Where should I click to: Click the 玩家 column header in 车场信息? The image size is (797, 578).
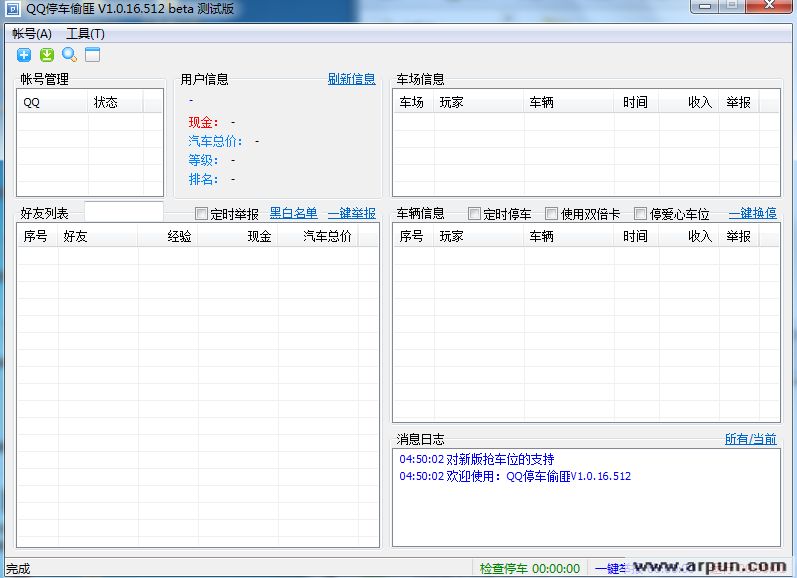coord(479,102)
